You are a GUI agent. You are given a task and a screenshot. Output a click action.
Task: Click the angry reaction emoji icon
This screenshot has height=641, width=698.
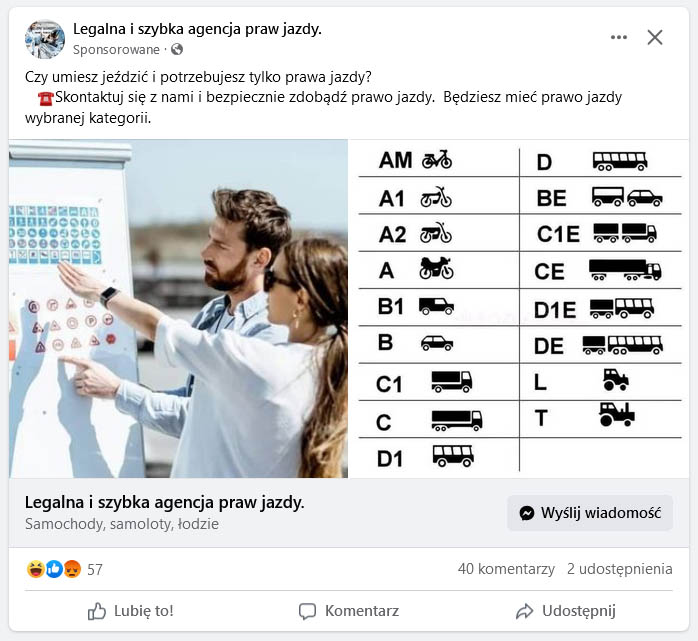72,569
